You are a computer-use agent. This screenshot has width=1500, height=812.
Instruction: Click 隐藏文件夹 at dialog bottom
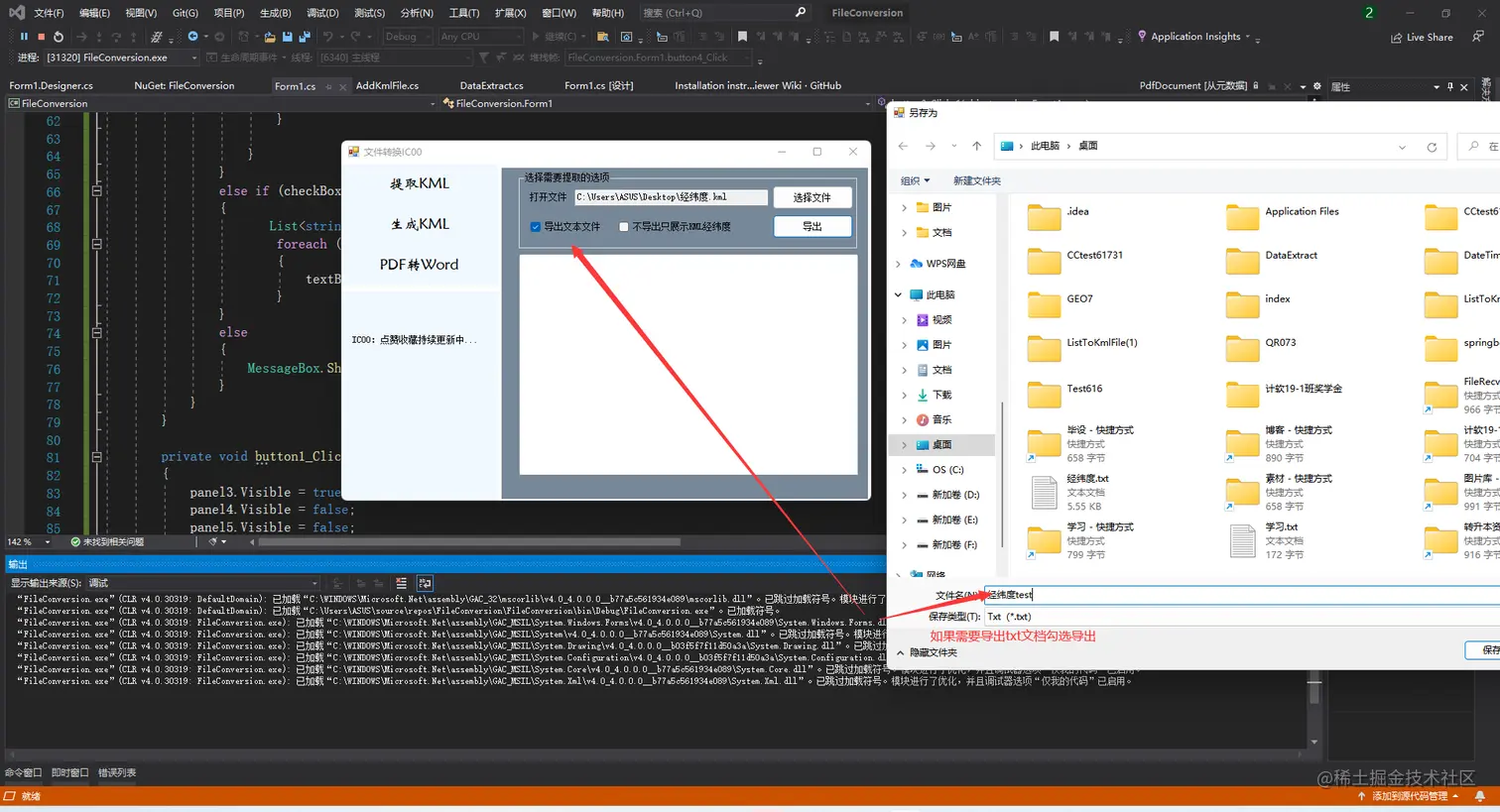click(x=928, y=652)
